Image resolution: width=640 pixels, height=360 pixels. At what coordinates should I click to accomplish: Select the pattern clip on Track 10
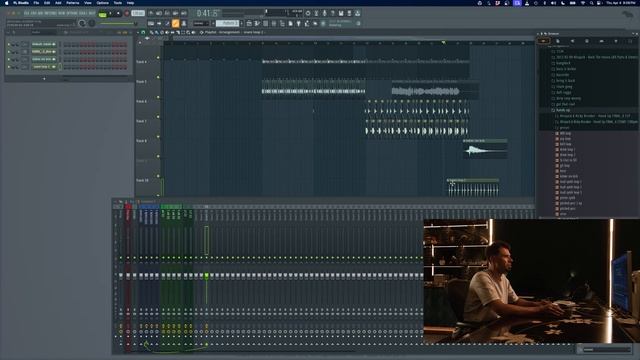click(473, 188)
